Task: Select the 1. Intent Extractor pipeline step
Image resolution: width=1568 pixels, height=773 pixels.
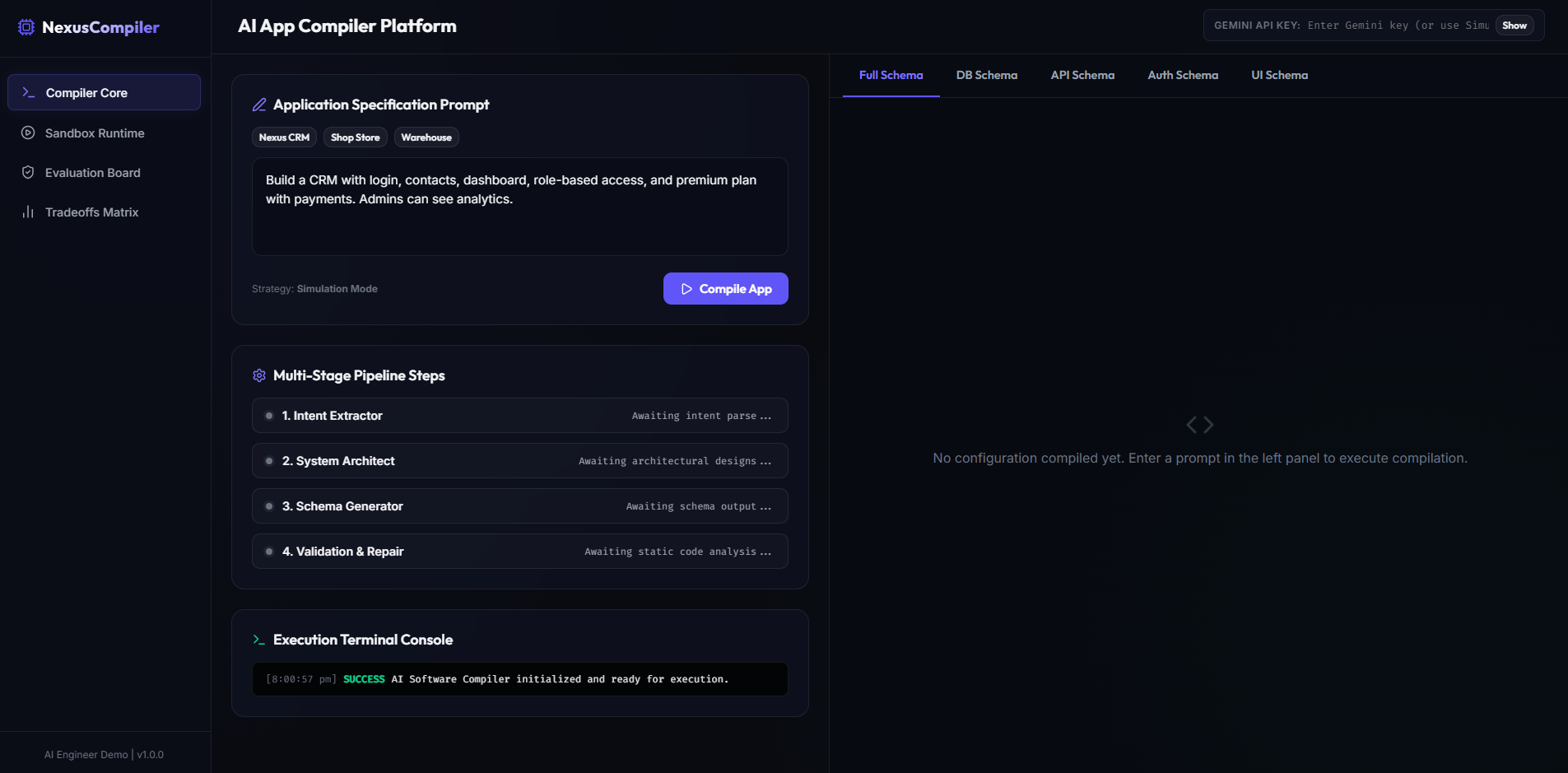Action: point(520,416)
